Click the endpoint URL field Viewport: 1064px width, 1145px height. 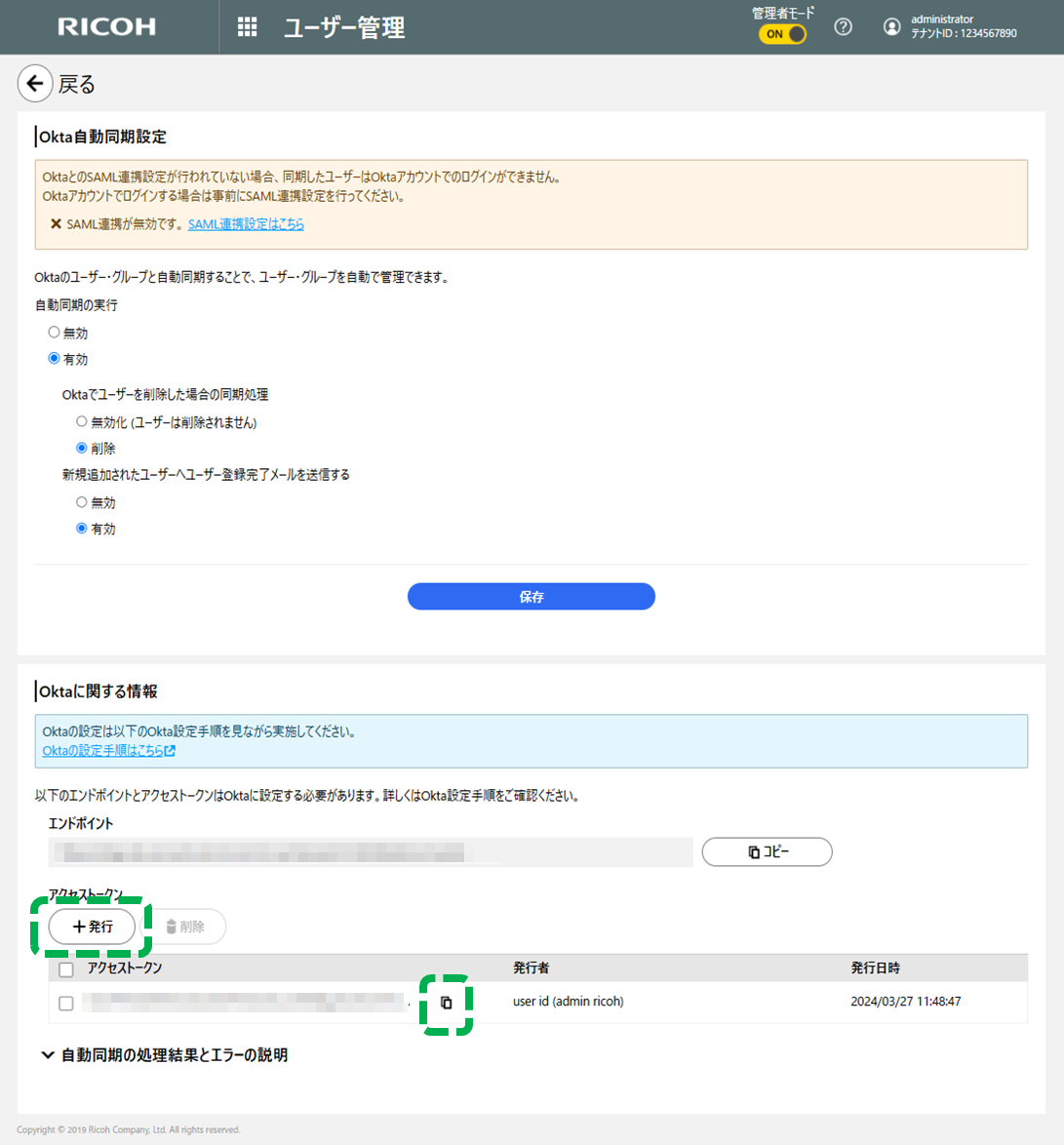371,852
